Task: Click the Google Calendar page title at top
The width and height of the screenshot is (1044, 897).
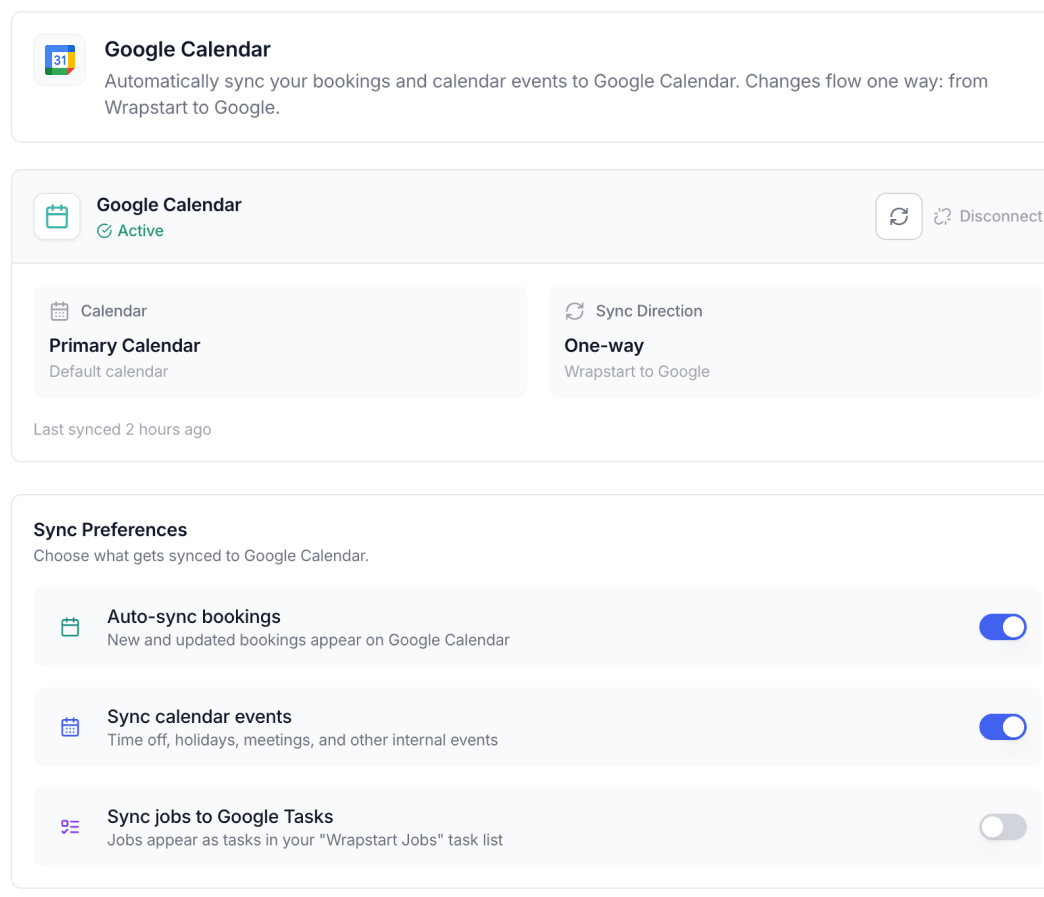Action: coord(188,49)
